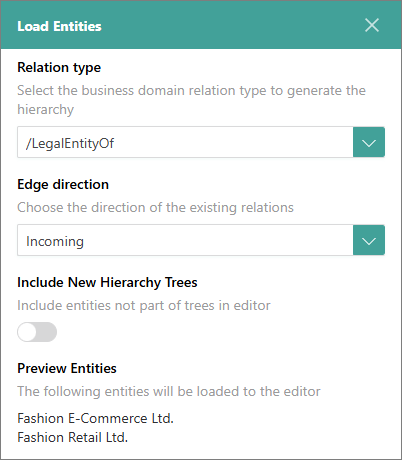Toggle Include New Hierarchy Trees switch
The image size is (402, 460).
[37, 332]
